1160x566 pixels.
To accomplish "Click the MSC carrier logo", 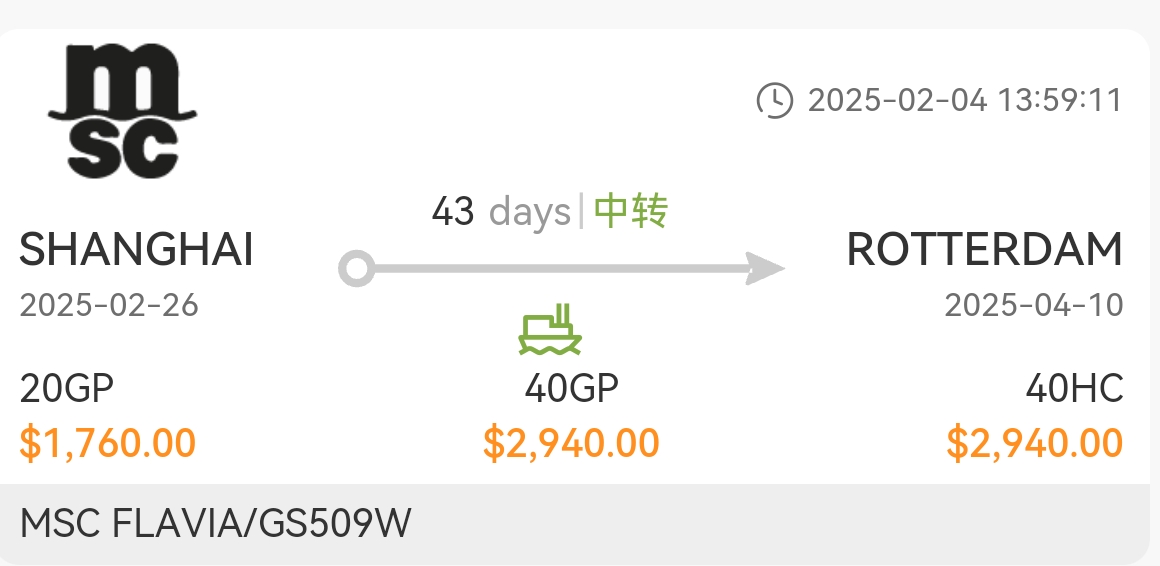I will pyautogui.click(x=122, y=110).
